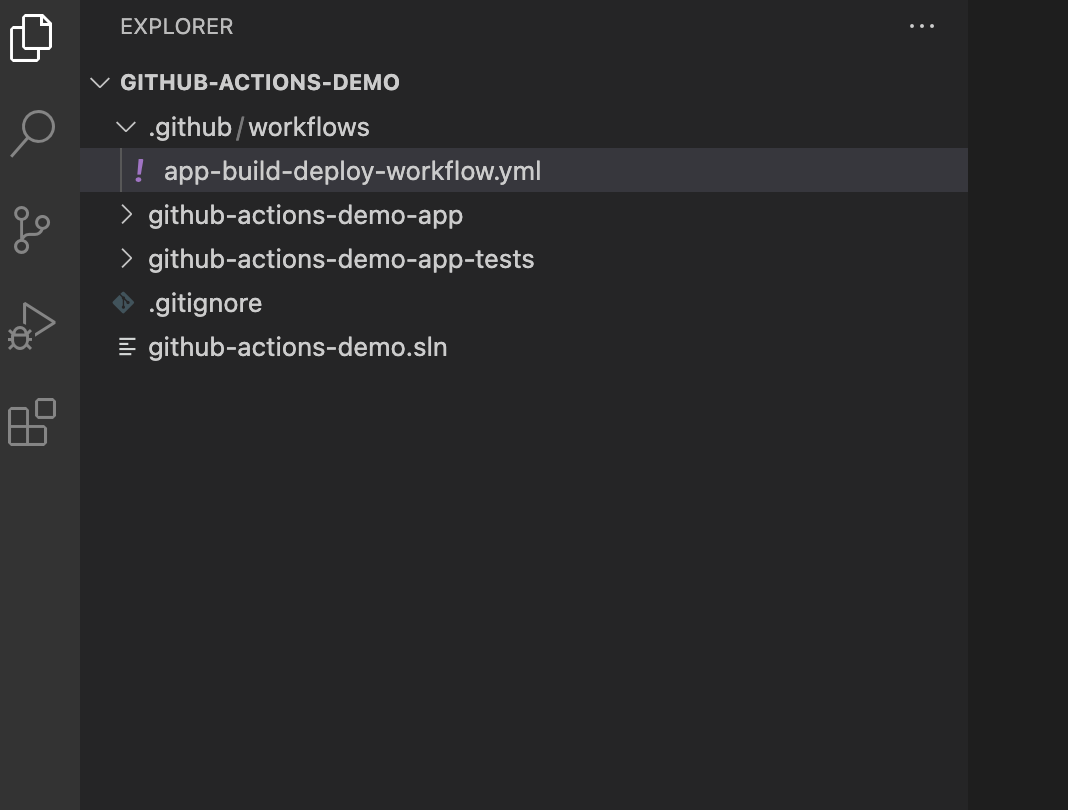Open the Run and Debug view
This screenshot has height=810, width=1068.
click(32, 325)
